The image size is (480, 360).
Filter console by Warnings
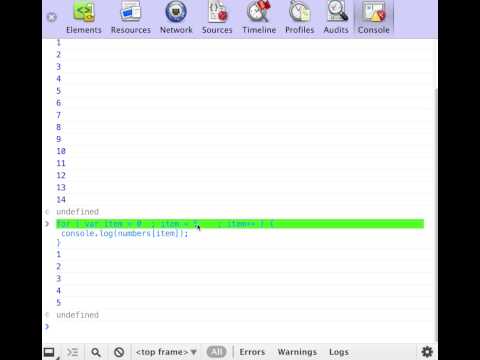pyautogui.click(x=297, y=352)
